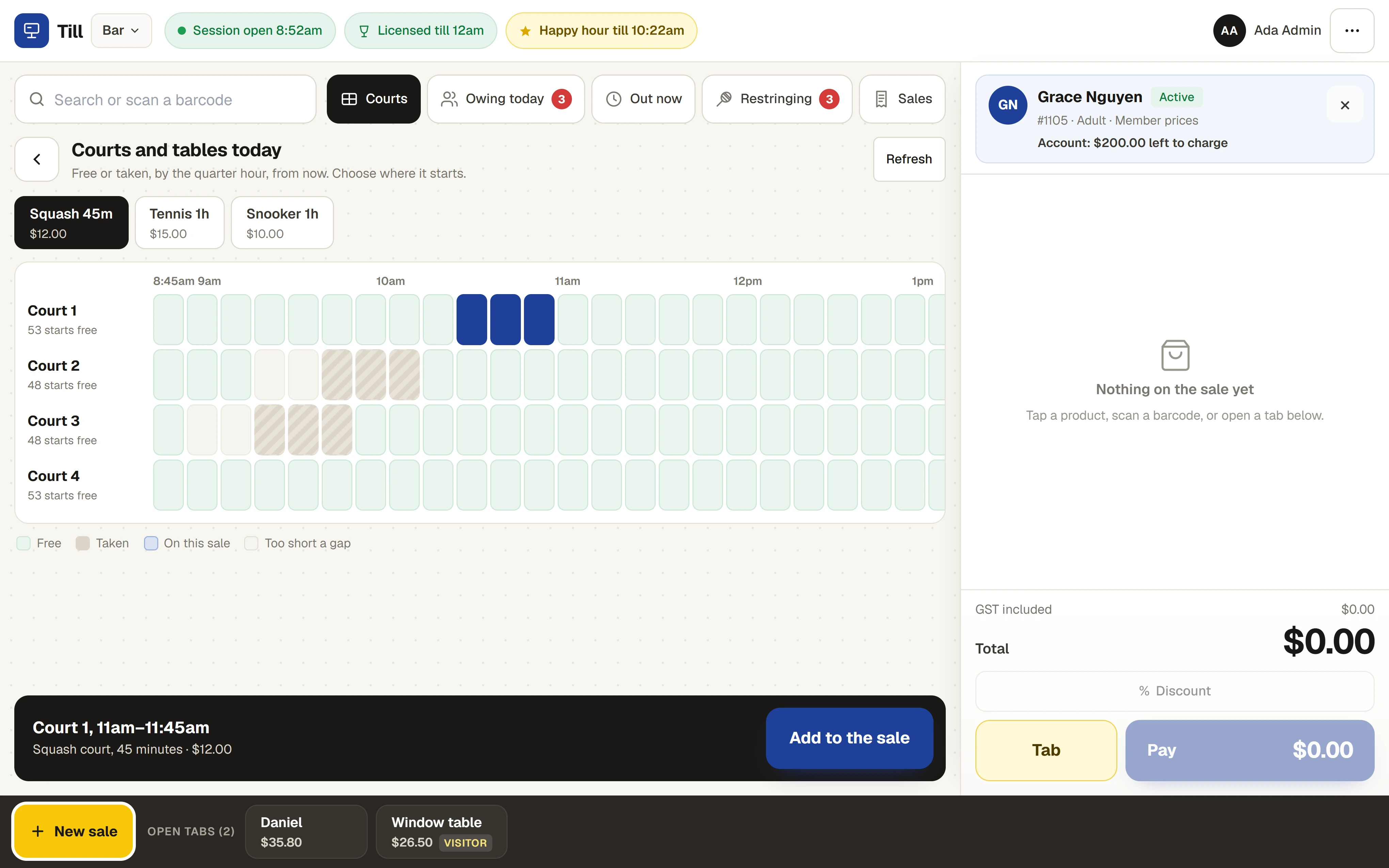Select the Courts tab
Image resolution: width=1389 pixels, height=868 pixels.
pyautogui.click(x=374, y=99)
